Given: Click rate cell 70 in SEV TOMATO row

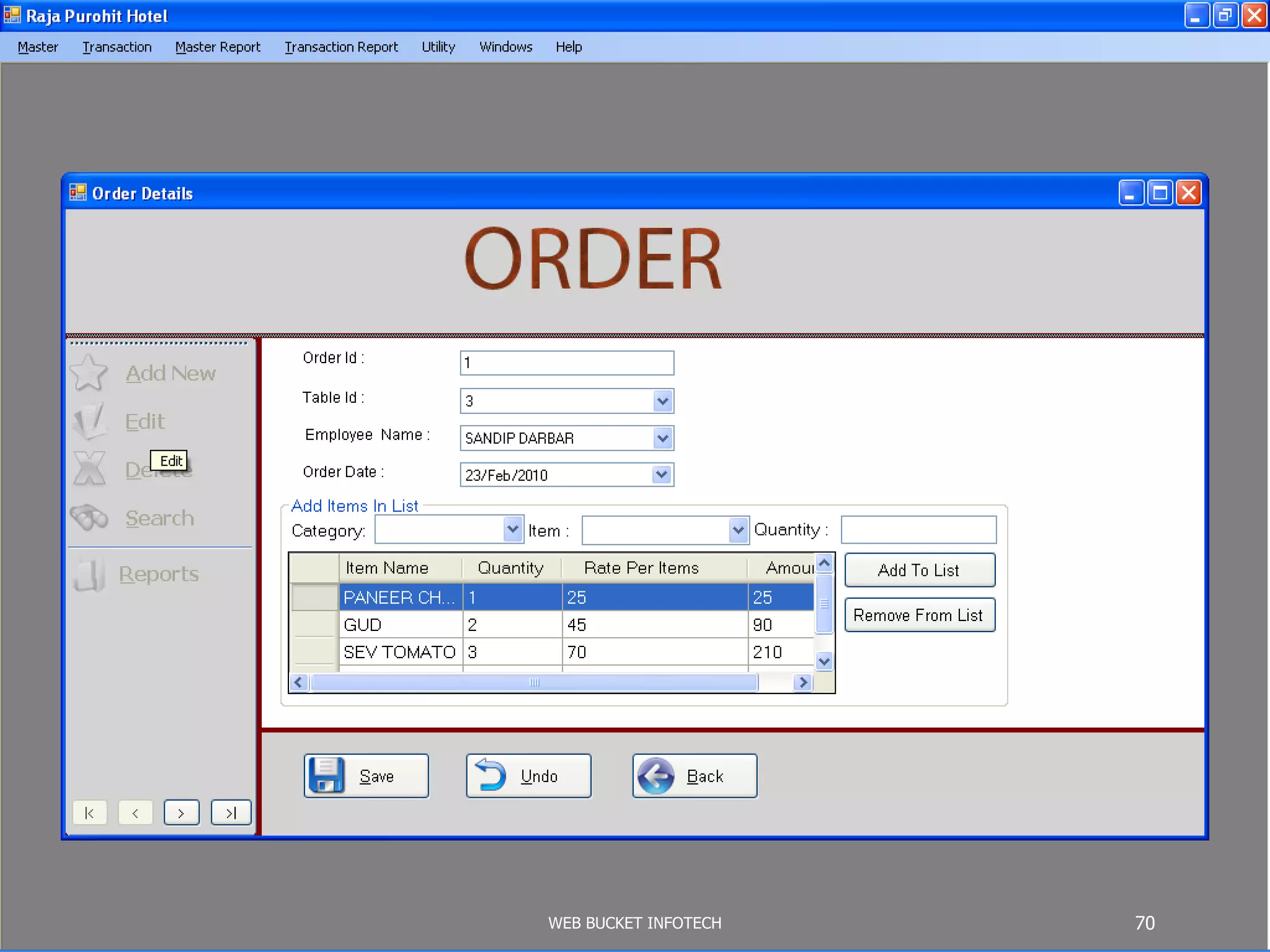Looking at the screenshot, I should coord(654,651).
